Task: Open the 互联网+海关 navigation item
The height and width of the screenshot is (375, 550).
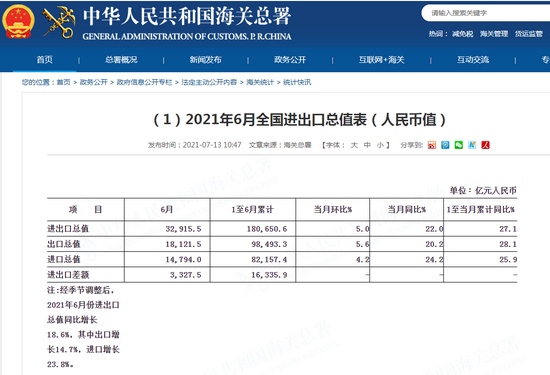Action: [381, 60]
